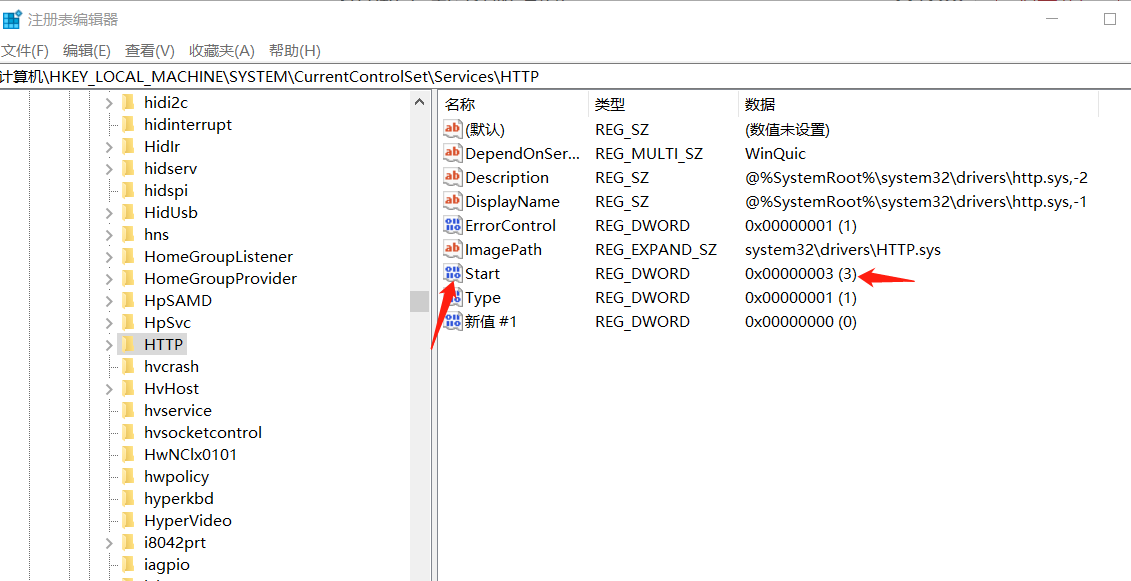The height and width of the screenshot is (581, 1131).
Task: Click the Start DWORD value icon
Action: tap(452, 274)
